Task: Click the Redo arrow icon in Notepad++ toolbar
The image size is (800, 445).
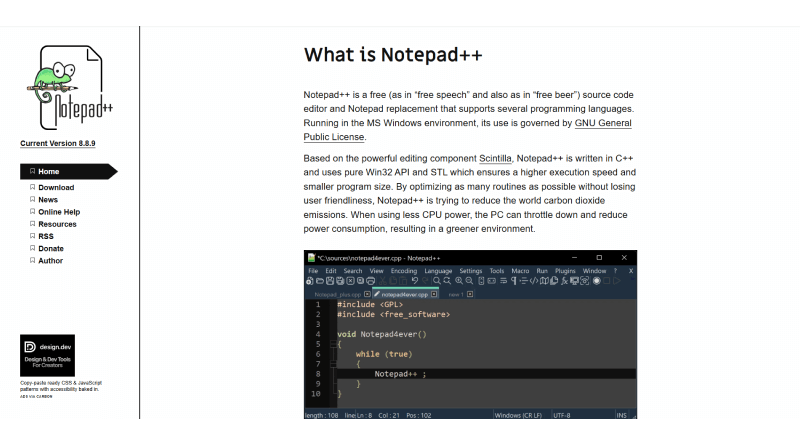Action: pos(425,281)
